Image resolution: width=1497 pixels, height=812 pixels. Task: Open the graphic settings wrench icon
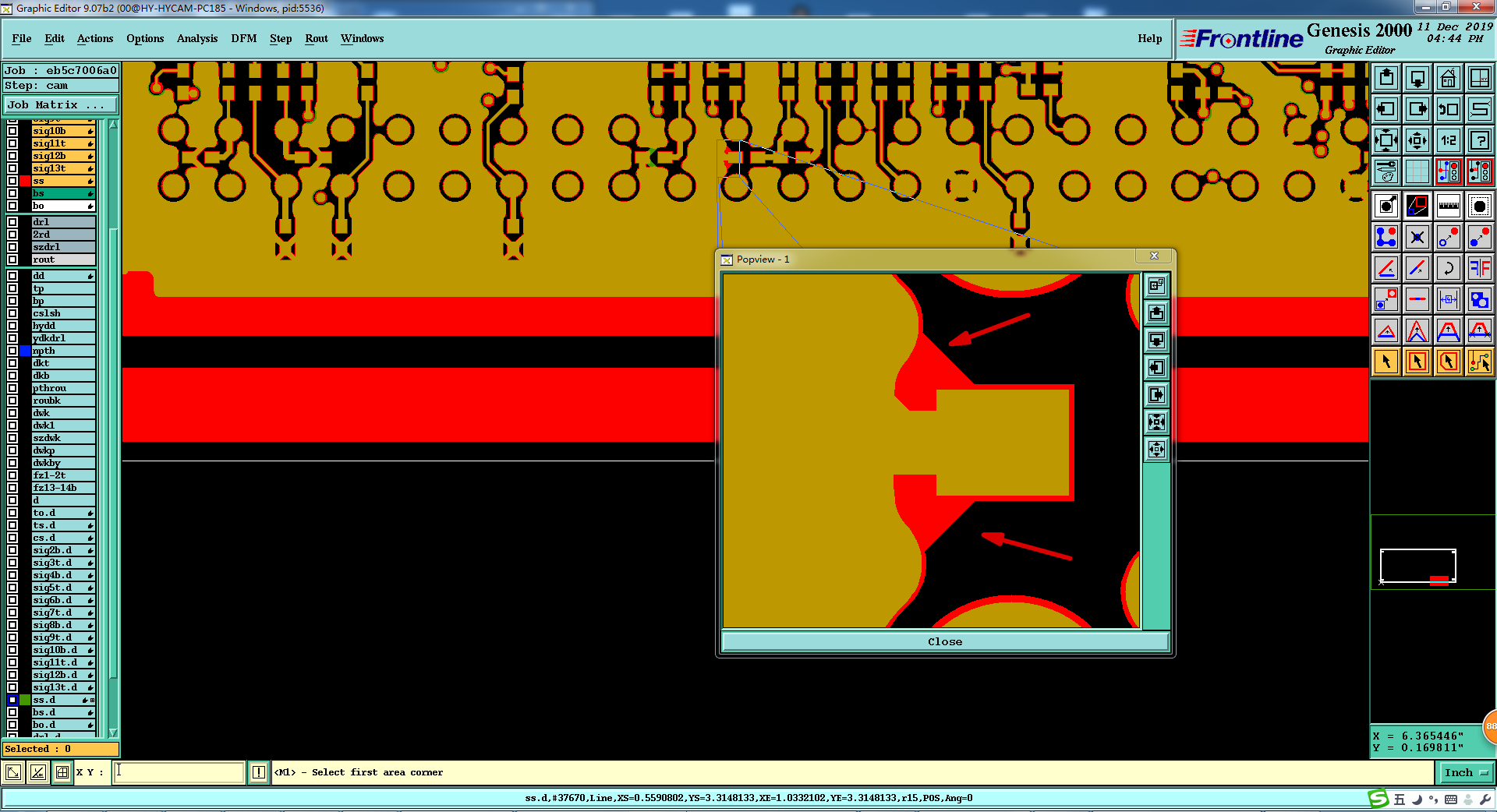(x=1386, y=171)
